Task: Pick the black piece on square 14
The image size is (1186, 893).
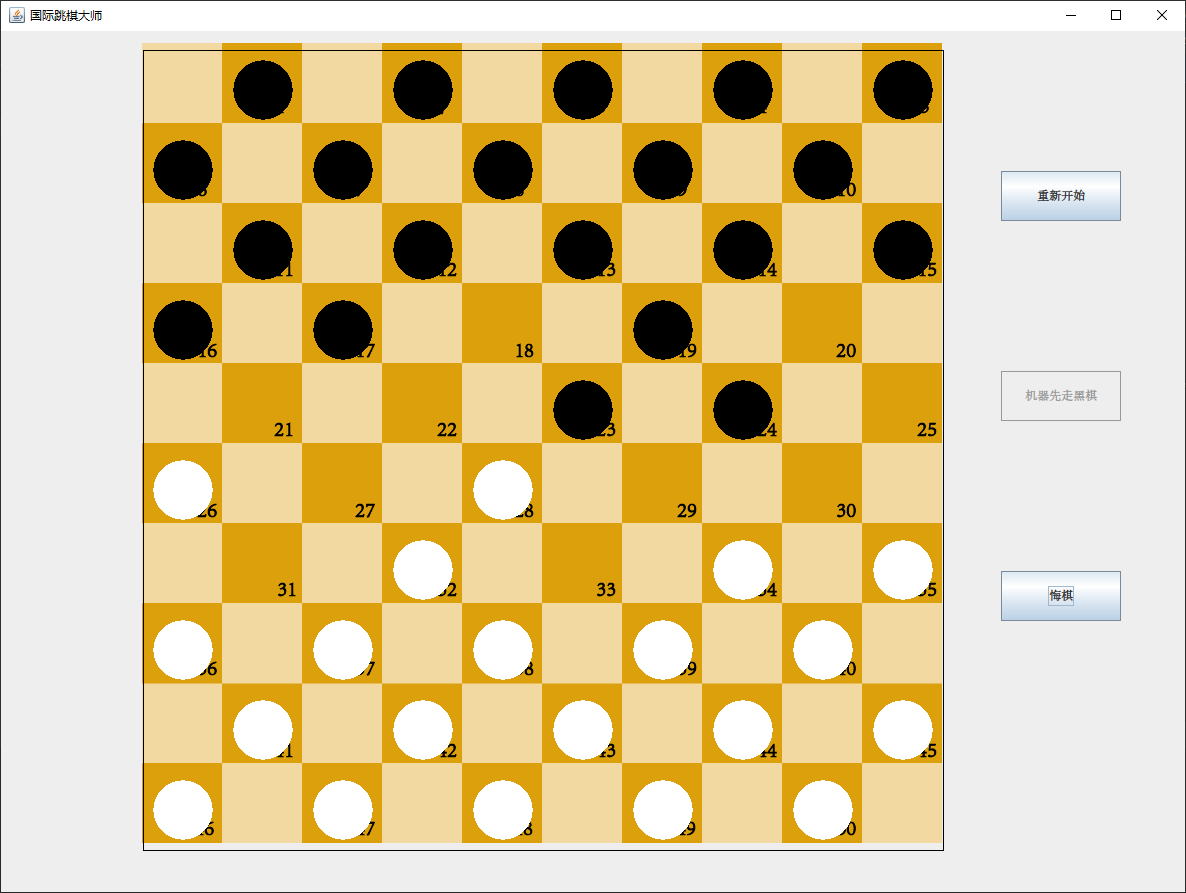Action: pos(743,250)
